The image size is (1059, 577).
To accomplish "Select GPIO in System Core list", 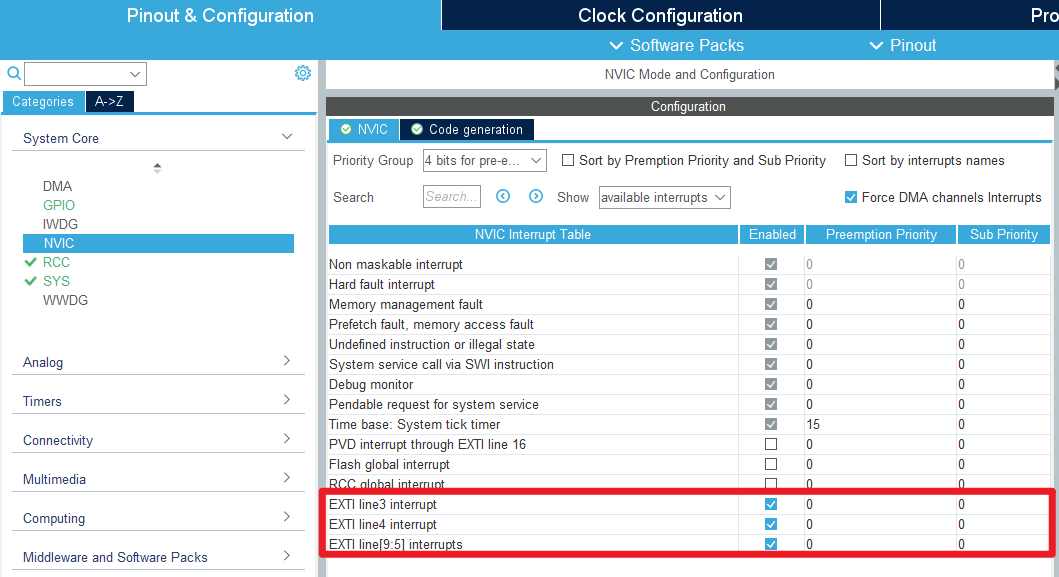I will (59, 205).
